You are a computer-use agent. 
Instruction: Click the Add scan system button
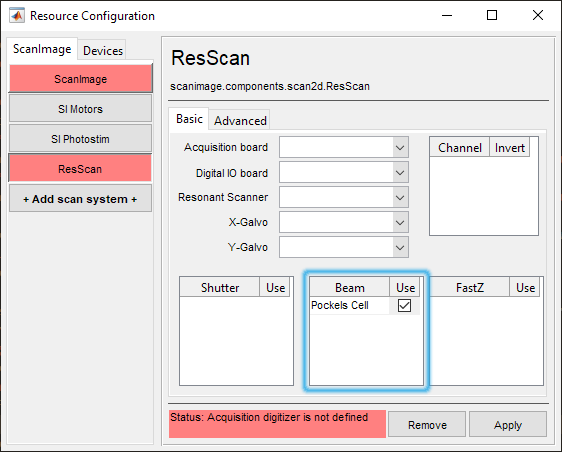tap(80, 199)
